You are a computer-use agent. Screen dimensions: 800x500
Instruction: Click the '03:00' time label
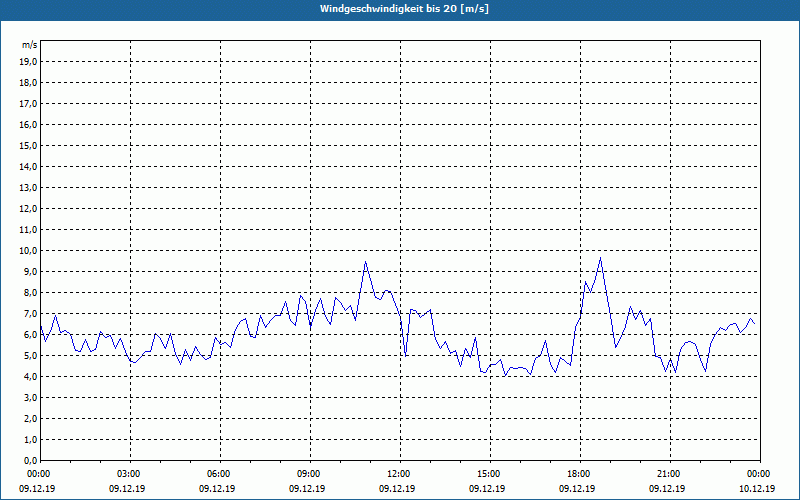point(131,474)
